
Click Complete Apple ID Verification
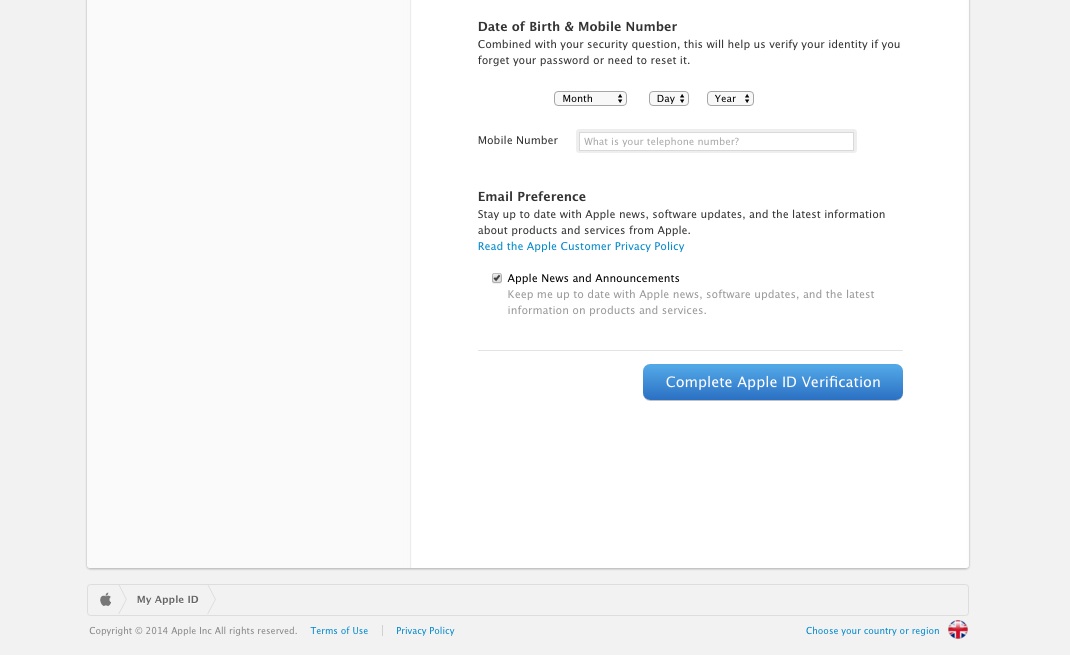[x=772, y=382]
